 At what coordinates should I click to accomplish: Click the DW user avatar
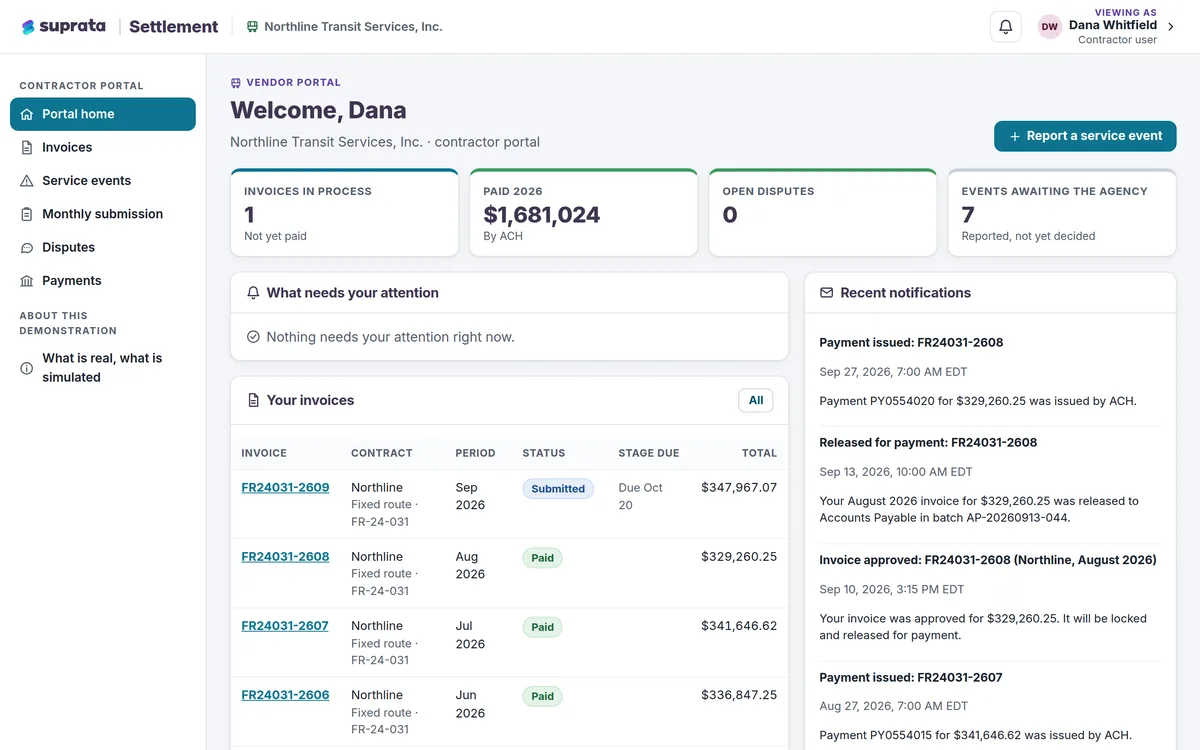click(1050, 27)
